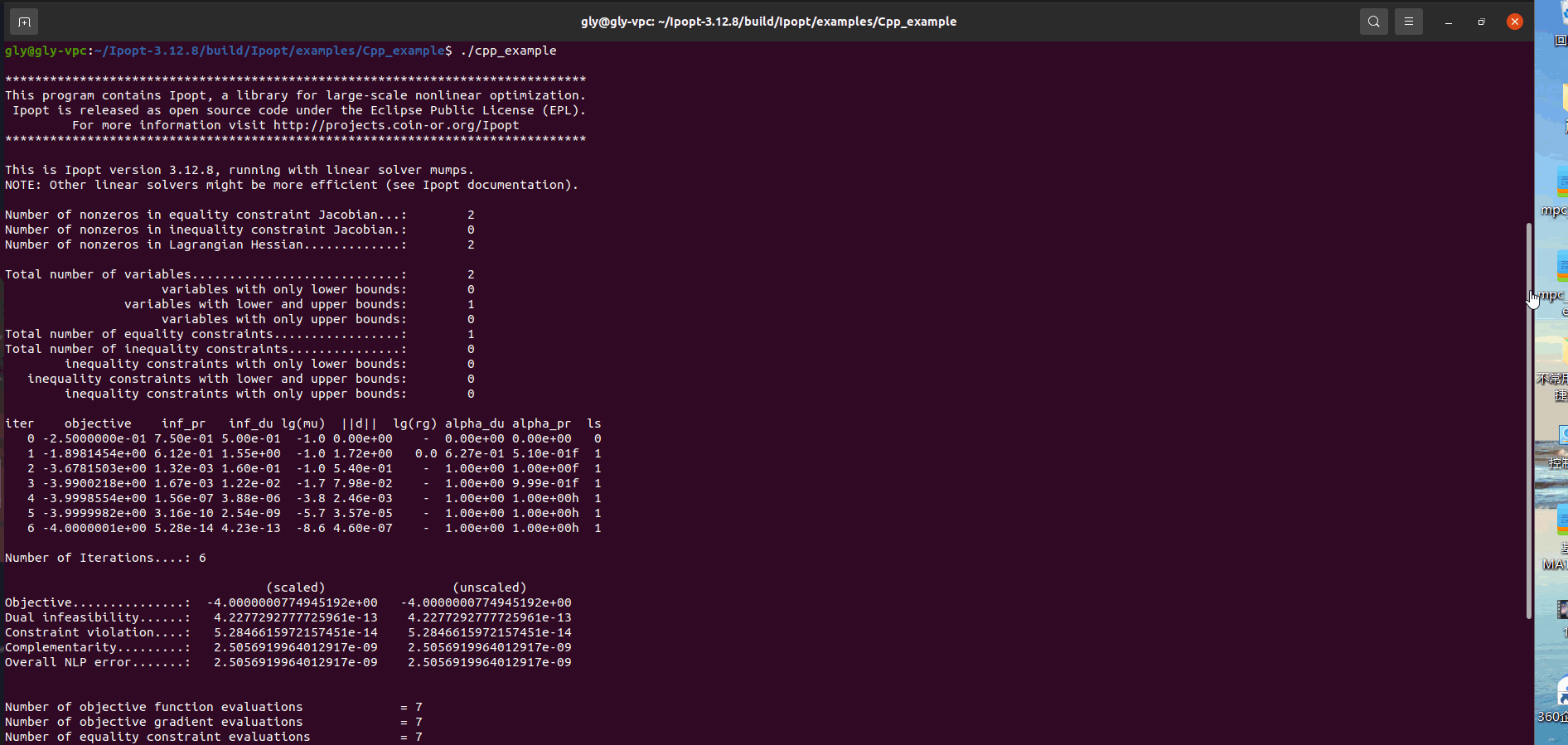Click iteration 0 objective -2.5000000e-01
This screenshot has width=1568, height=745.
[x=94, y=438]
